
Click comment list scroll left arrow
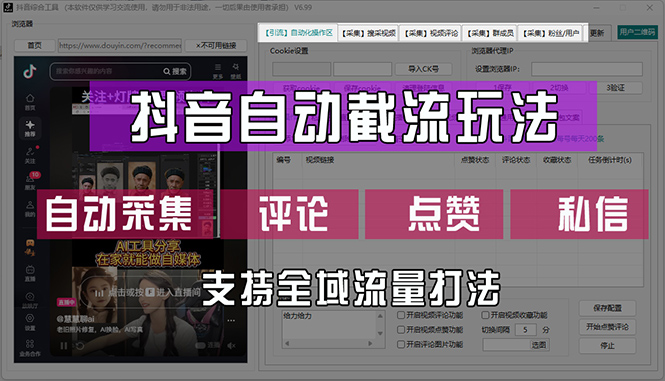[287, 343]
